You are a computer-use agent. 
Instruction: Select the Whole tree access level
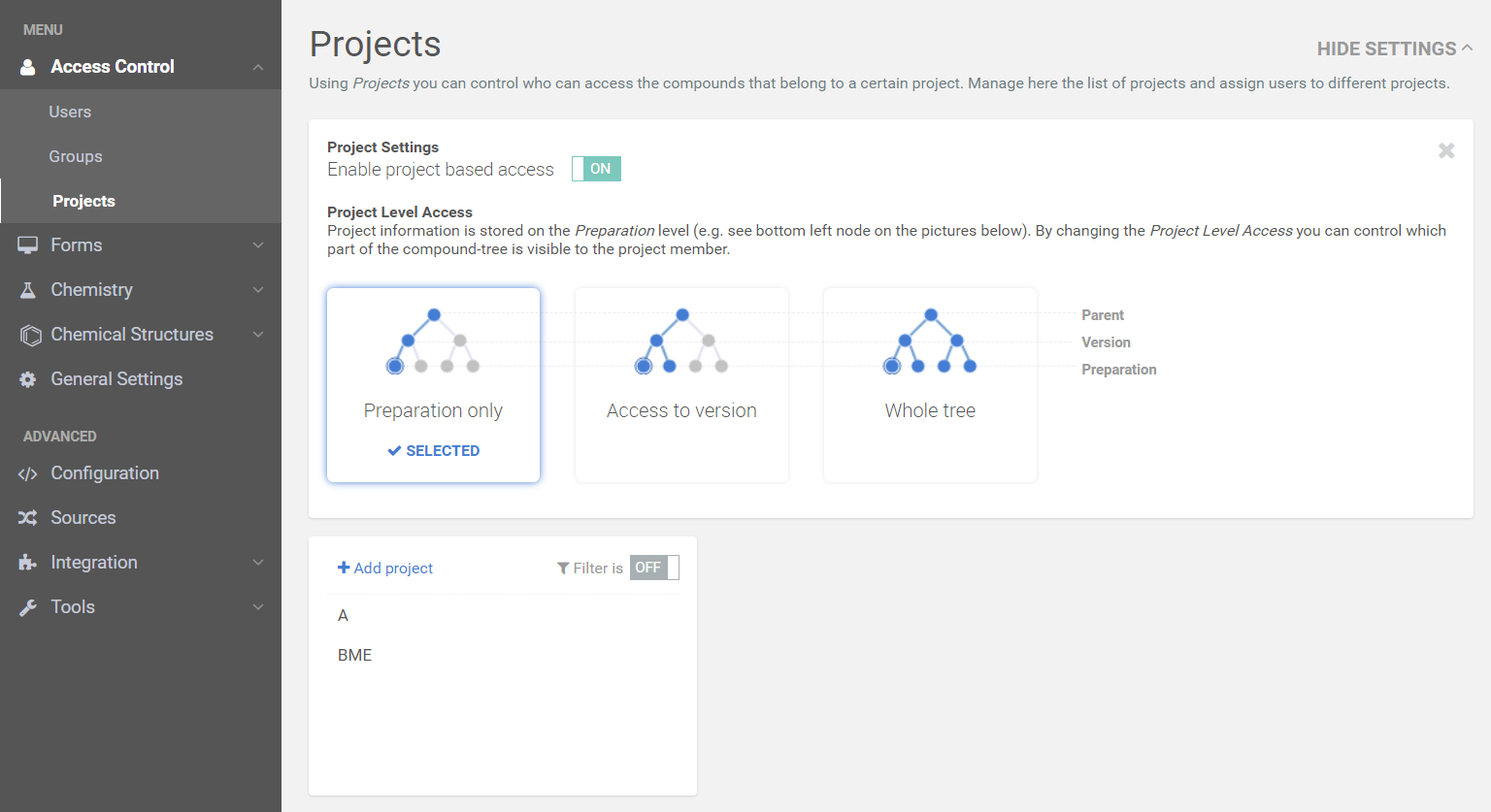(x=930, y=385)
